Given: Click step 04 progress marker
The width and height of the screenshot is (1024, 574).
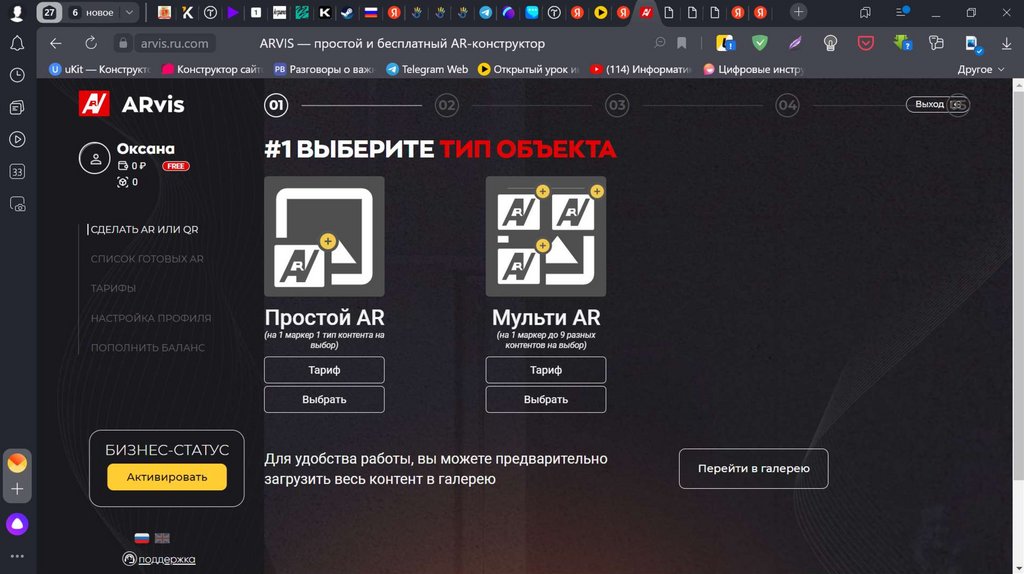Looking at the screenshot, I should [x=787, y=105].
